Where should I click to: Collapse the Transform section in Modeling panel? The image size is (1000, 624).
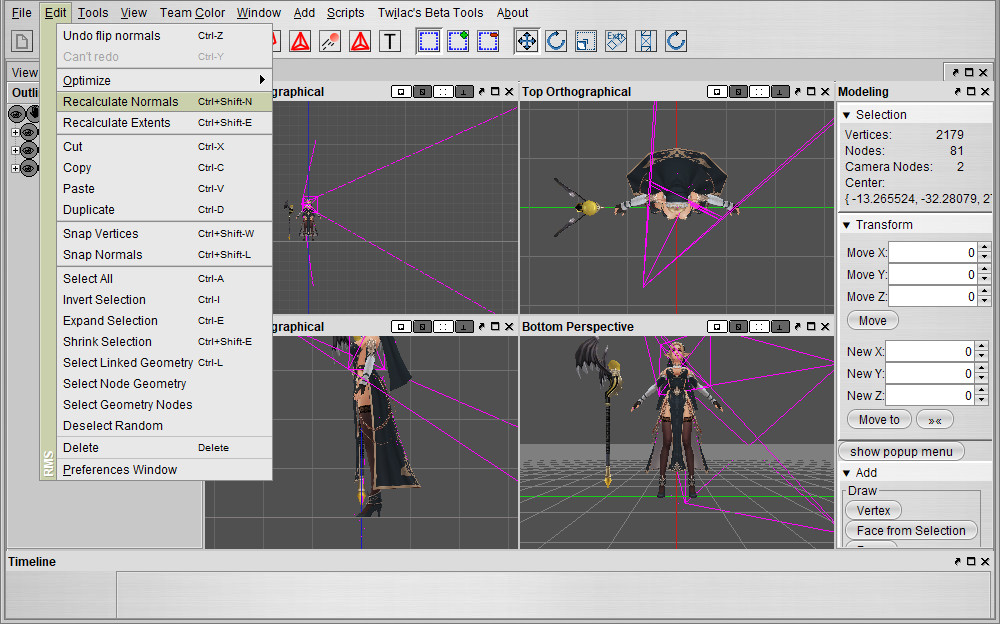[847, 225]
